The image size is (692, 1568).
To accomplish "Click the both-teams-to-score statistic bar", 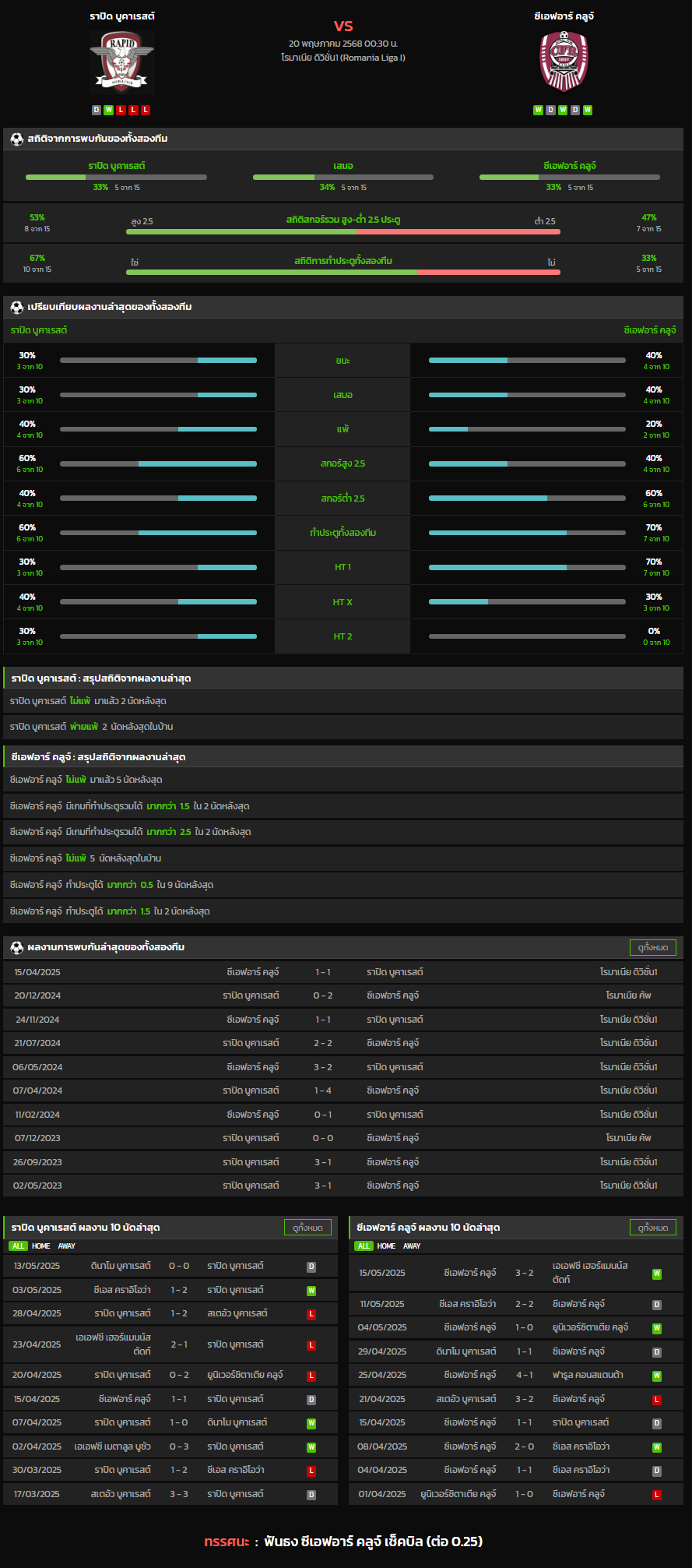I will tap(343, 272).
